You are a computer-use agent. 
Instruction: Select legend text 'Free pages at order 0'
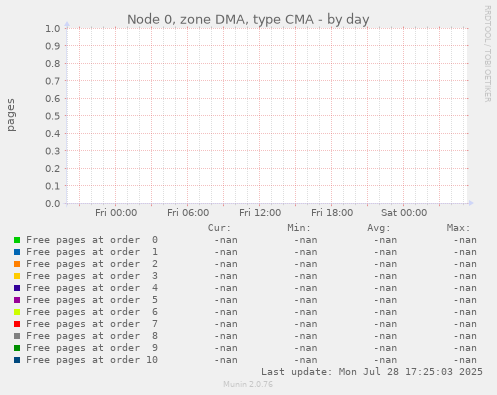point(92,240)
